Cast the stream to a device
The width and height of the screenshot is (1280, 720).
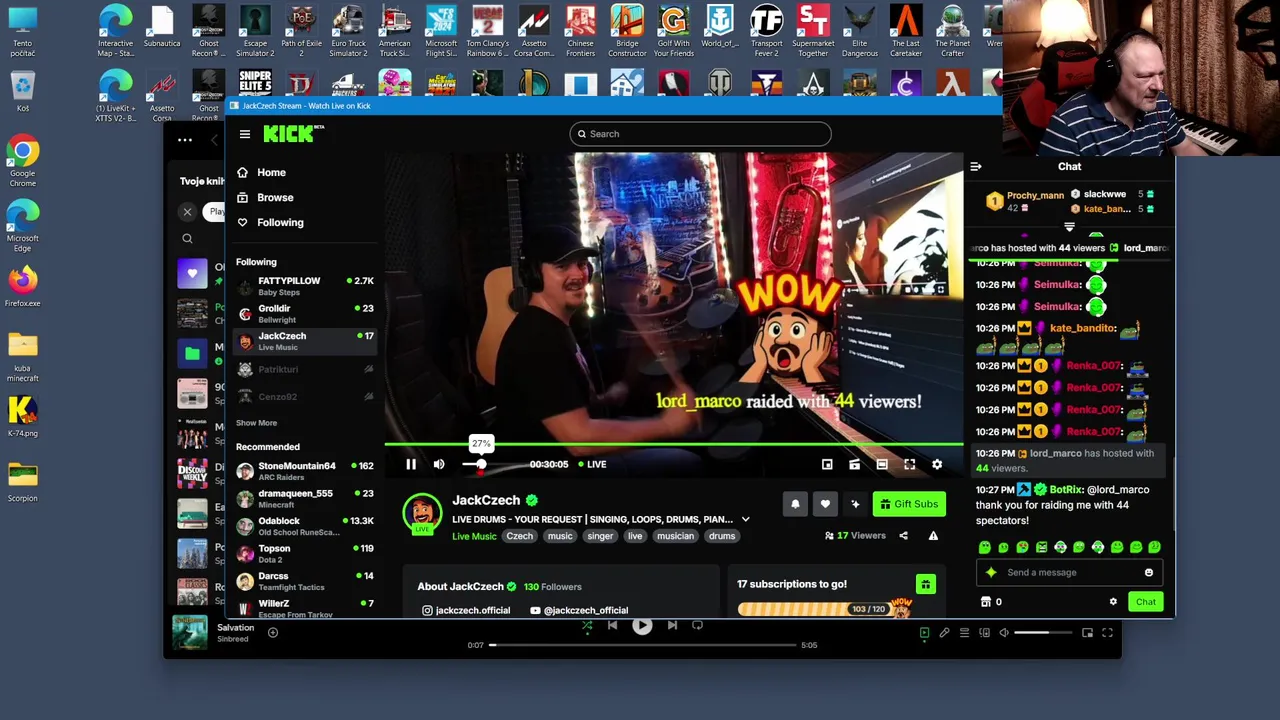tap(854, 464)
